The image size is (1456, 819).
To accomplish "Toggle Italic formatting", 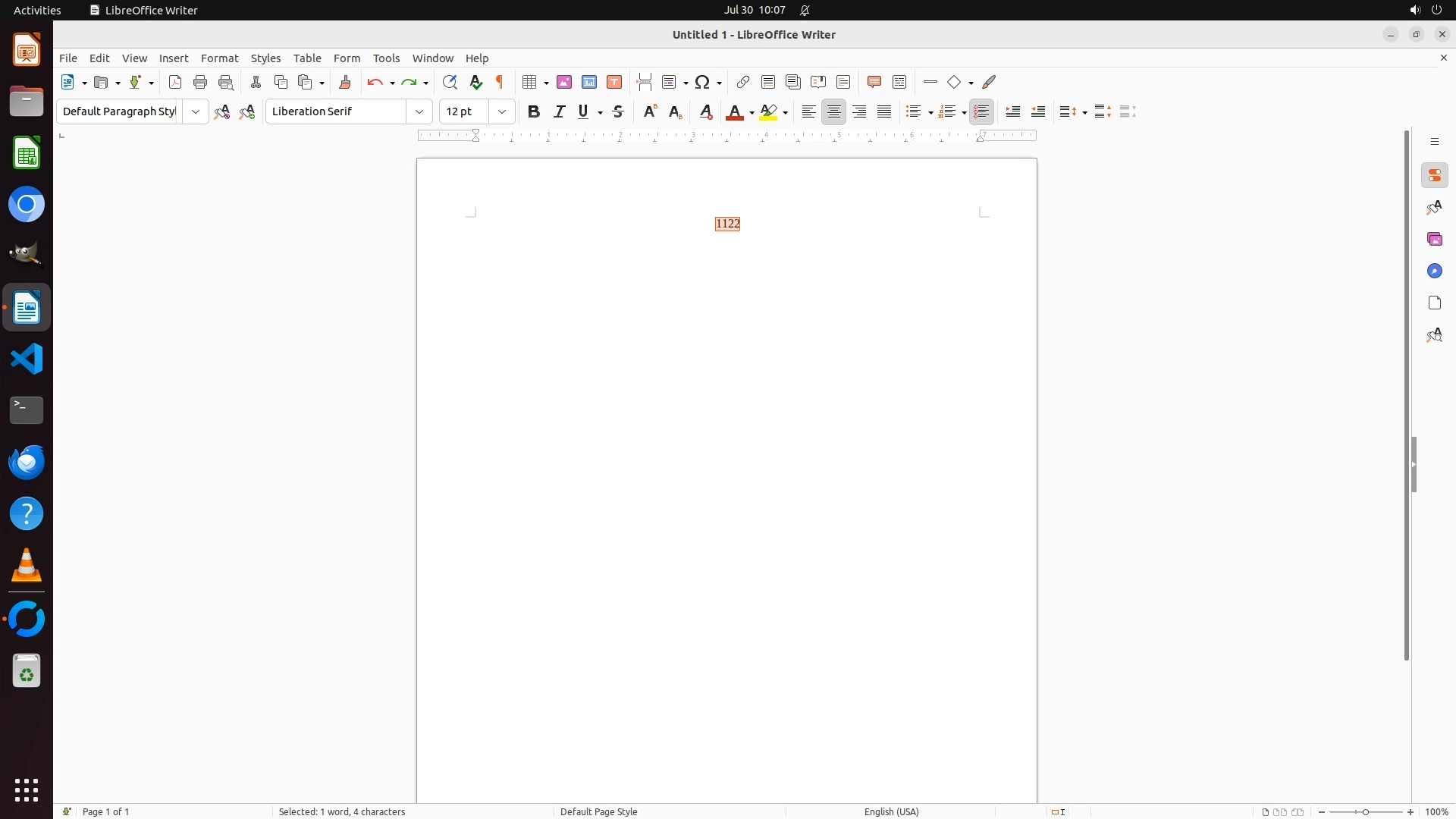I will pos(560,111).
